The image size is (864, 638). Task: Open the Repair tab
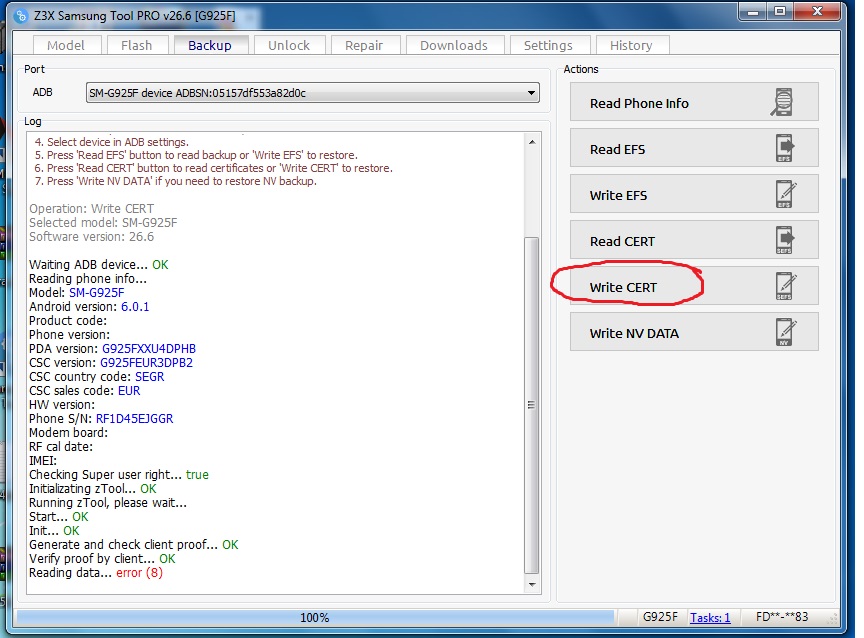pos(364,45)
